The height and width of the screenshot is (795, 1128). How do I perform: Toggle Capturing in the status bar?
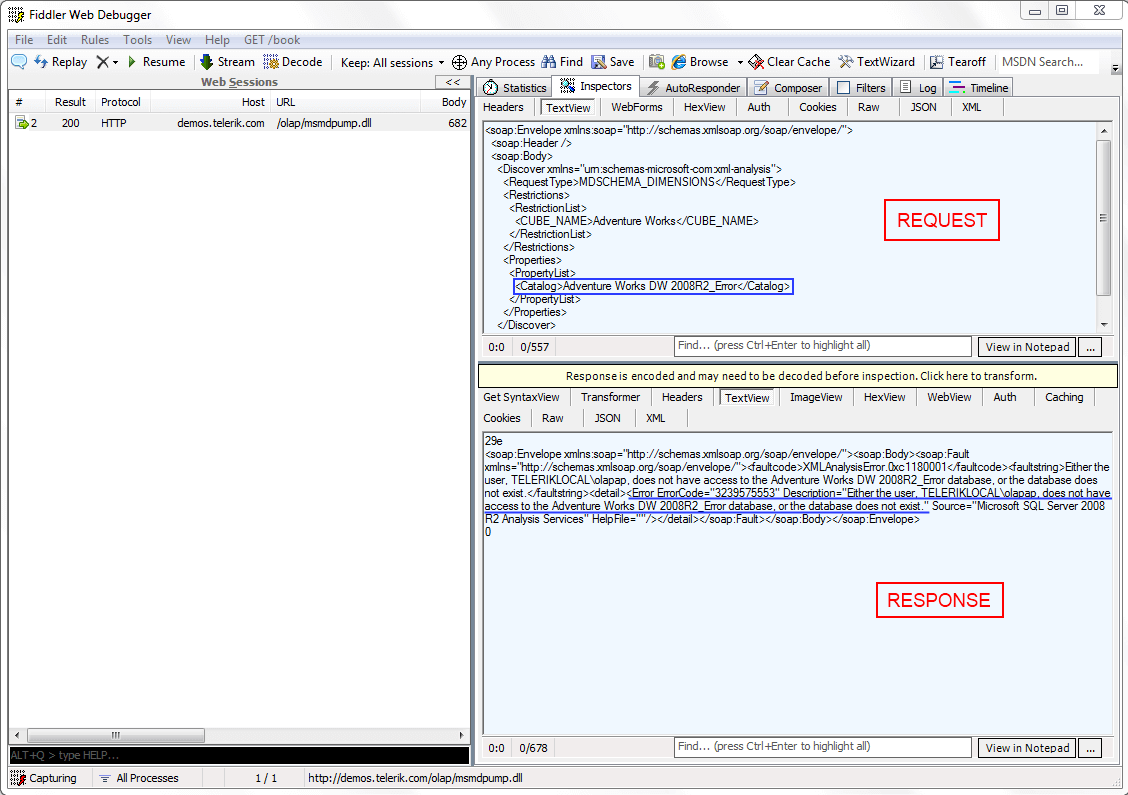(45, 777)
